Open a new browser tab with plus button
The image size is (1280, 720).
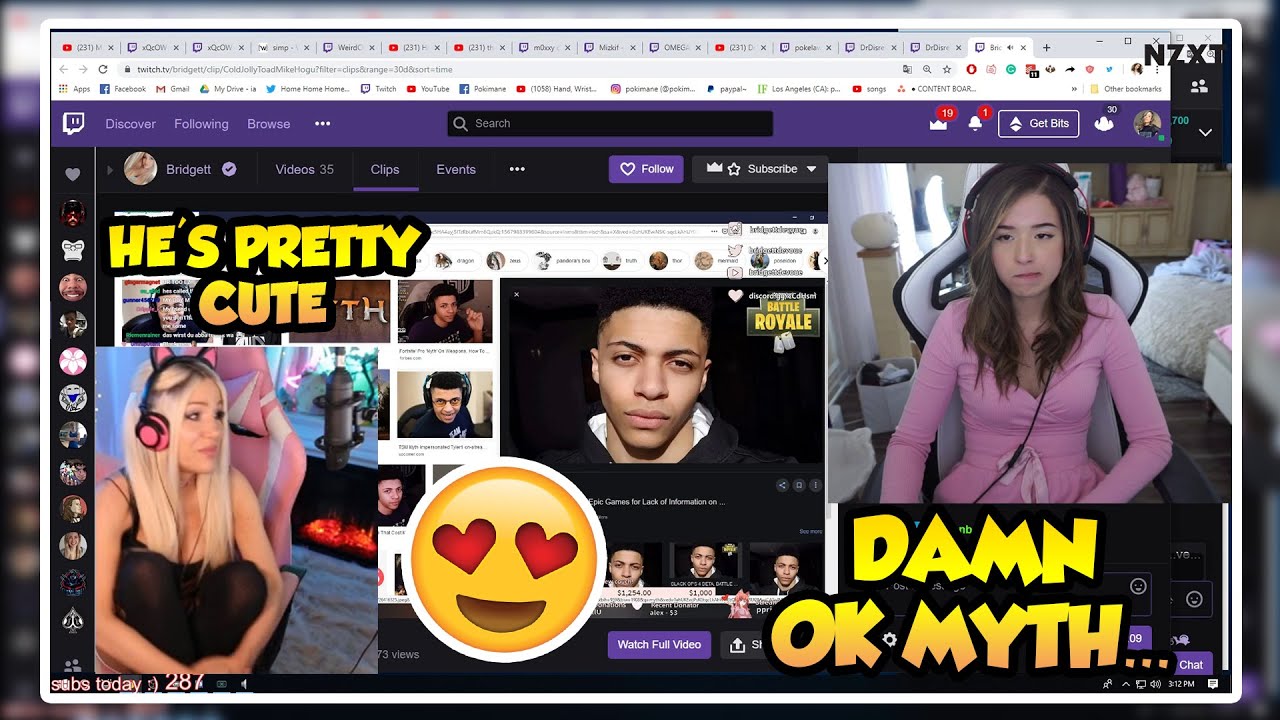(x=1047, y=47)
